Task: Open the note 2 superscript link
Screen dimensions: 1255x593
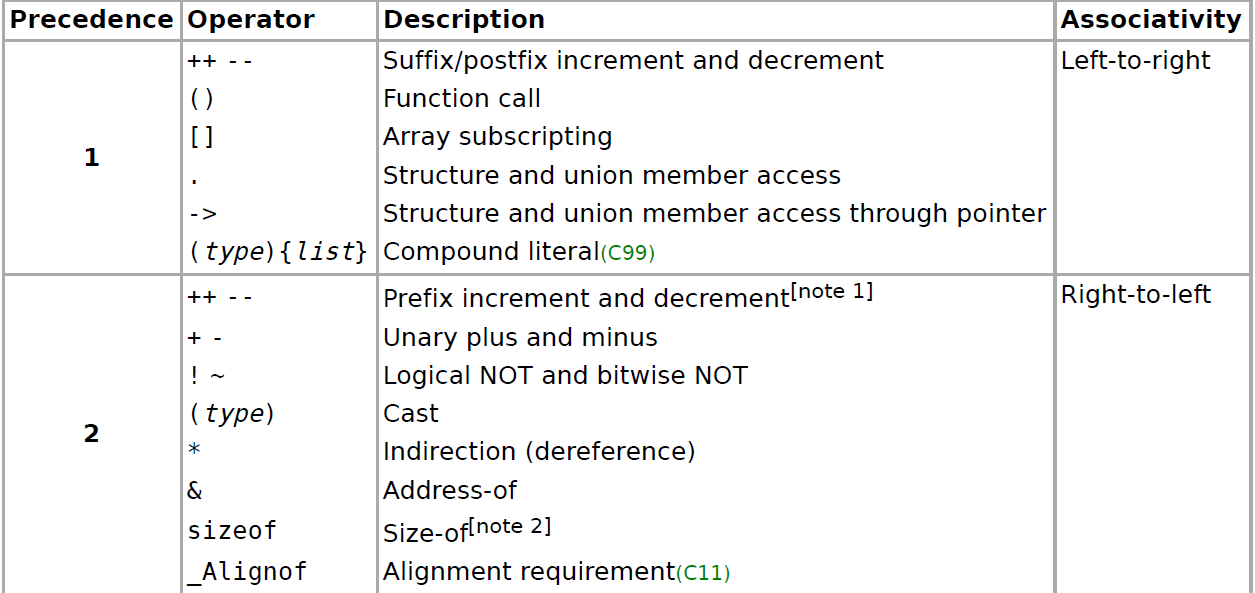Action: [x=510, y=526]
